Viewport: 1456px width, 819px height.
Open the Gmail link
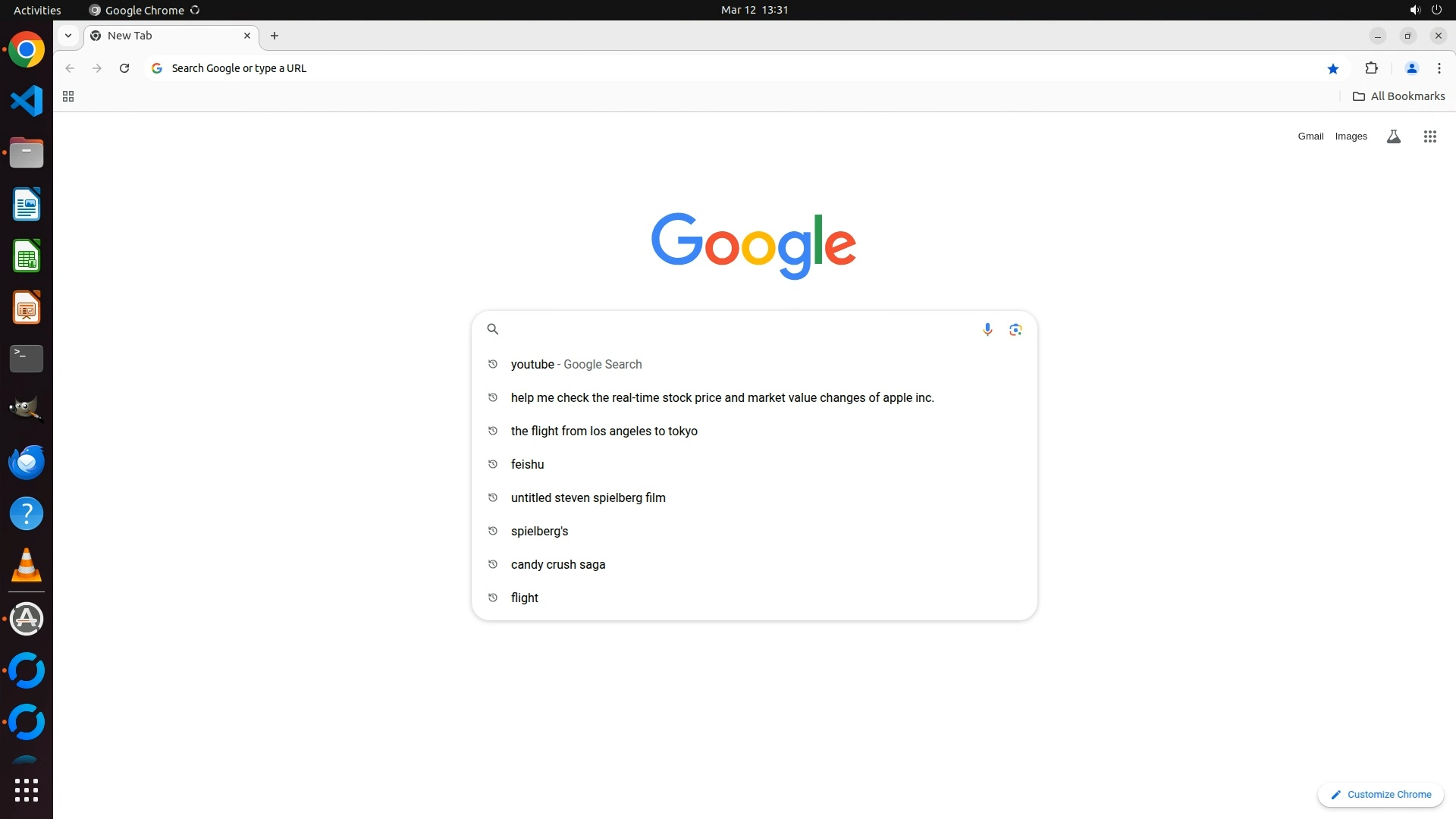point(1310,136)
